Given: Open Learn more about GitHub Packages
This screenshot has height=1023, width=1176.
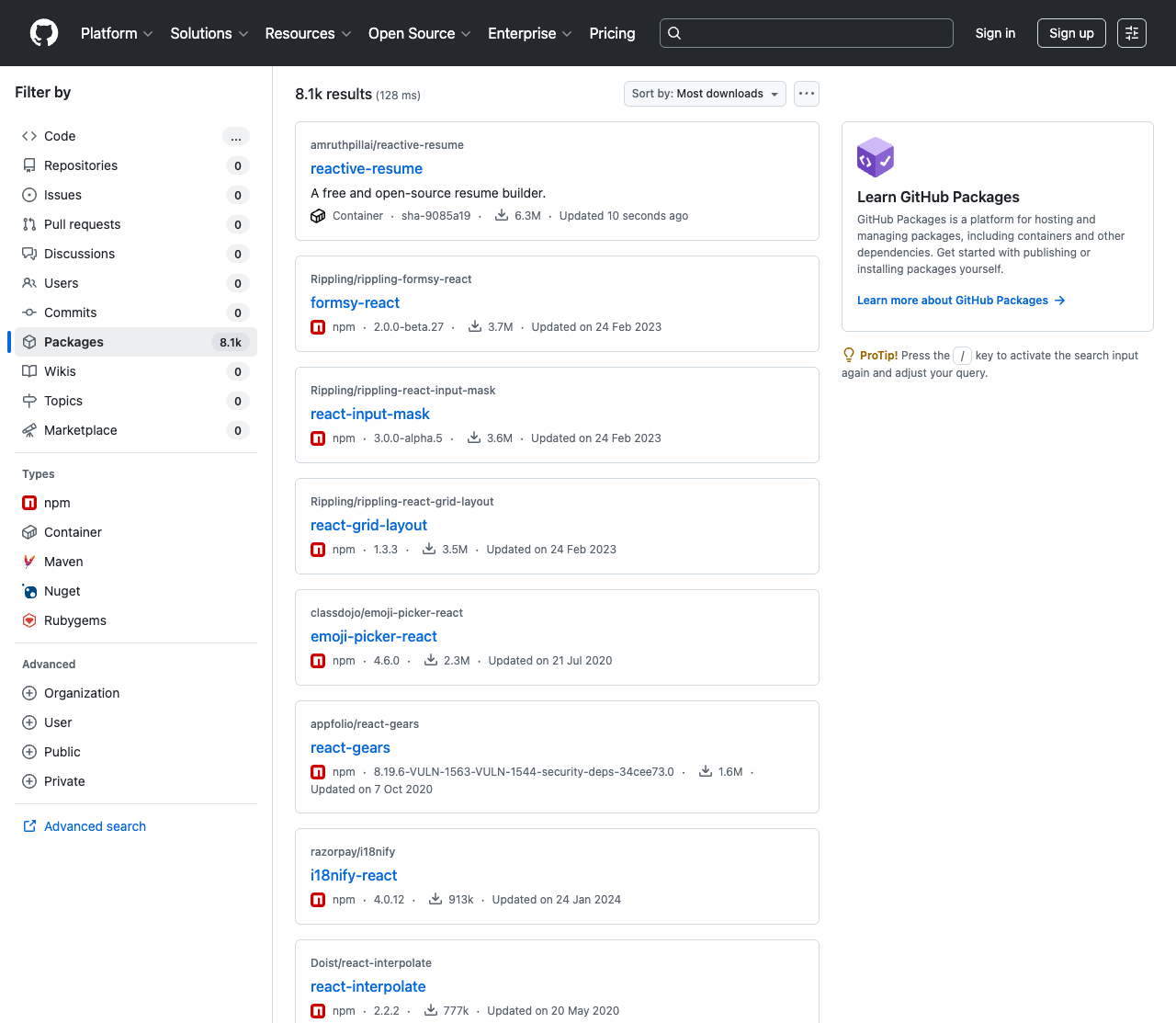Looking at the screenshot, I should 961,301.
